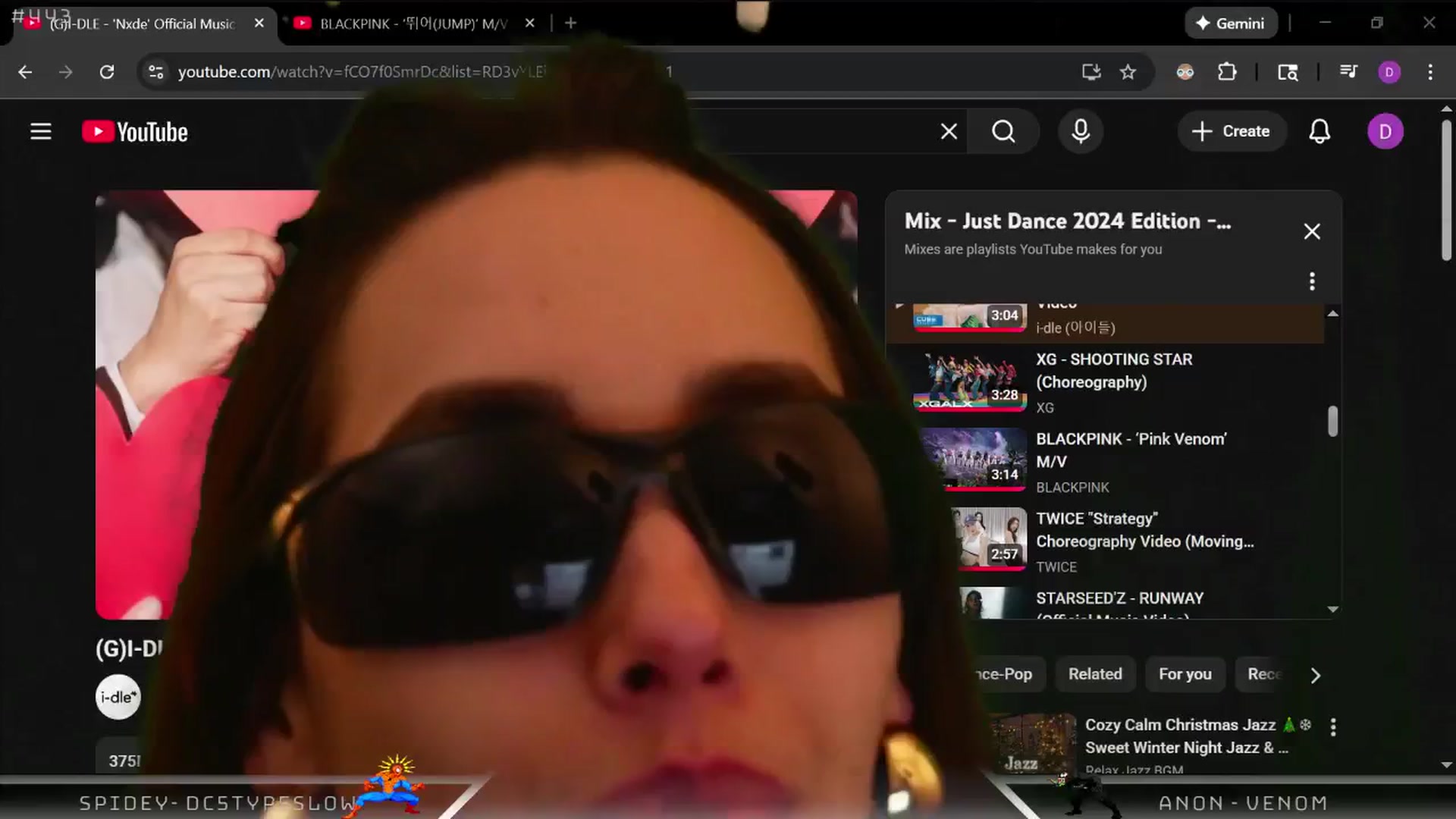Select the For you filter chip
Screen dimensions: 1456x819
coord(1185,674)
